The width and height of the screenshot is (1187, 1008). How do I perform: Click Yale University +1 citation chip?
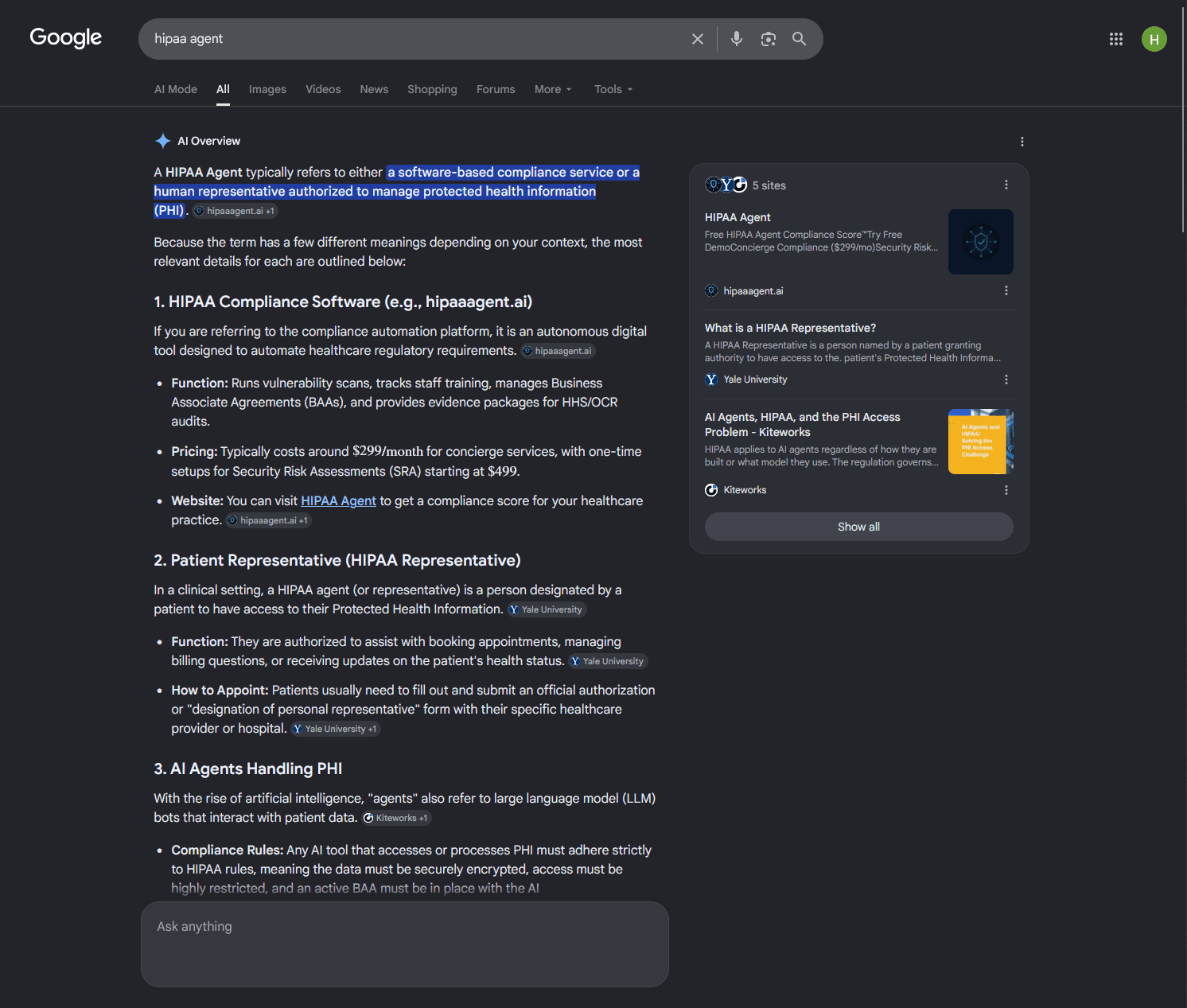coord(335,729)
